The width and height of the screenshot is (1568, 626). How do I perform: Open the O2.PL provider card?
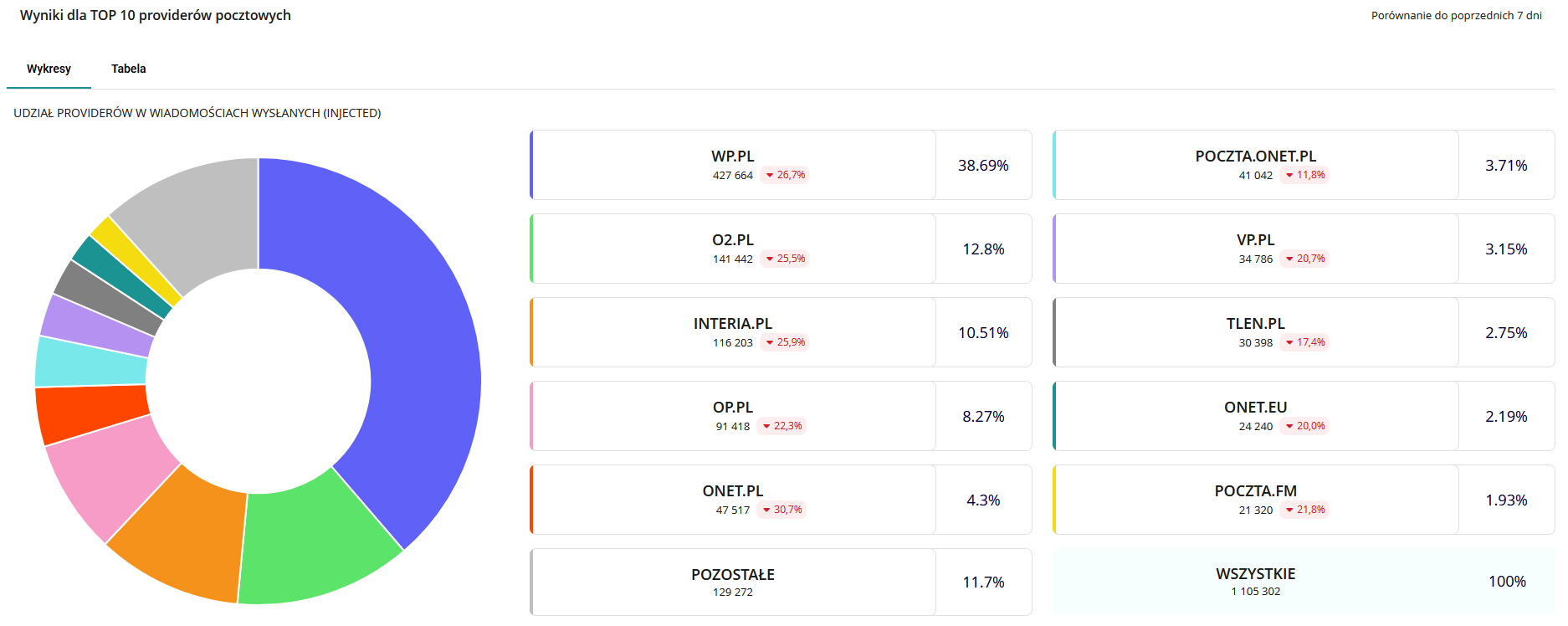(733, 249)
